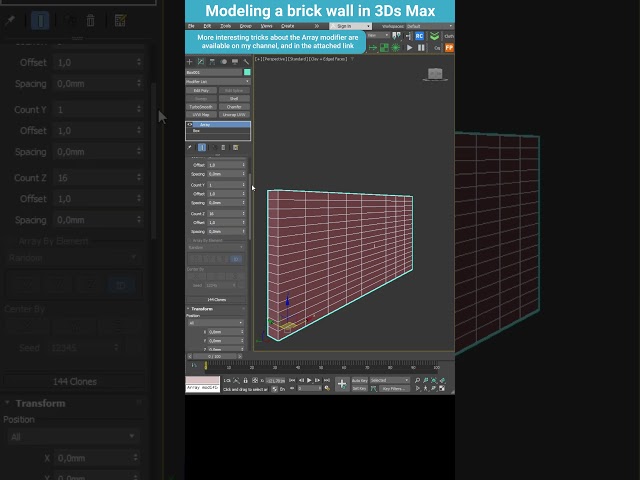
Task: Open the Group menu
Action: tap(245, 26)
